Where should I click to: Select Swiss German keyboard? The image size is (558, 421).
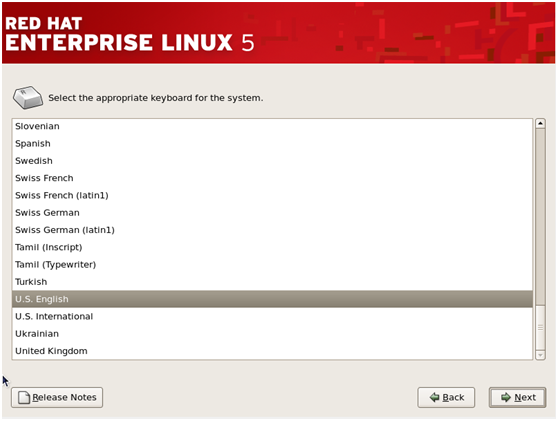pyautogui.click(x=272, y=212)
